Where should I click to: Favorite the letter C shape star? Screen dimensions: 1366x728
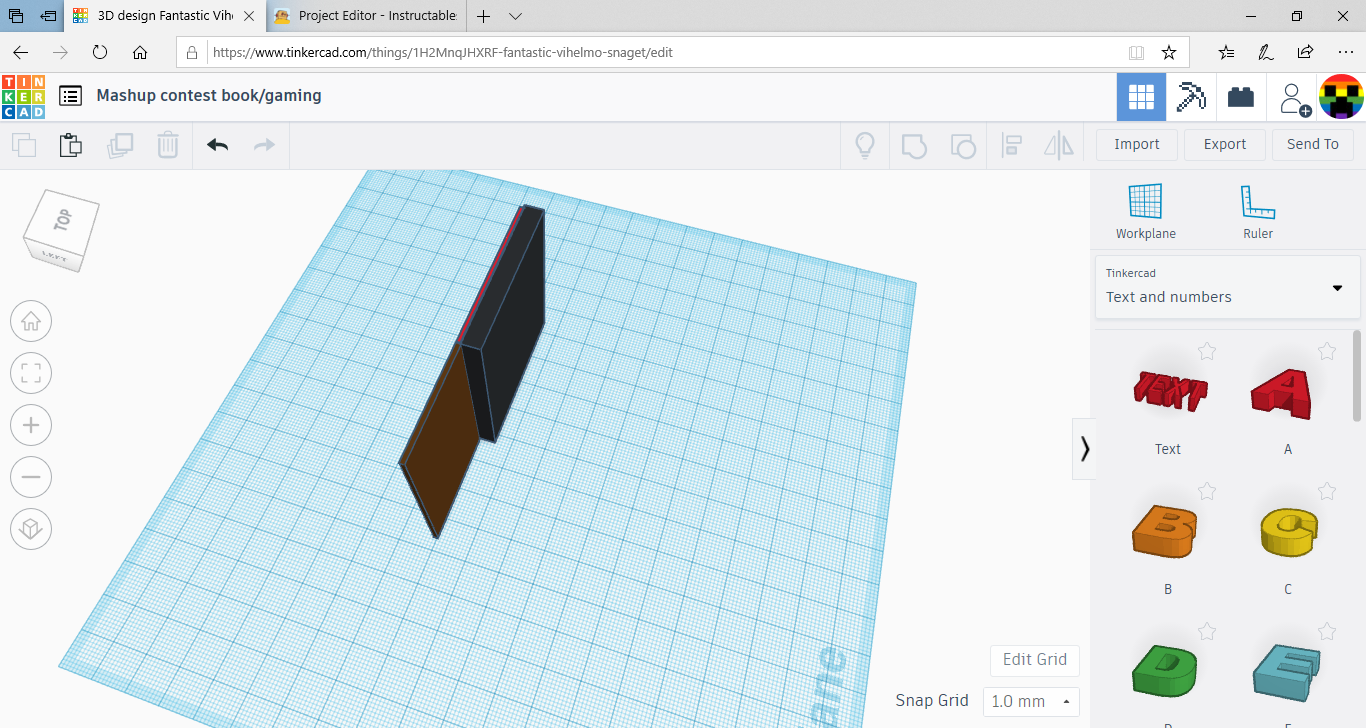coord(1327,491)
